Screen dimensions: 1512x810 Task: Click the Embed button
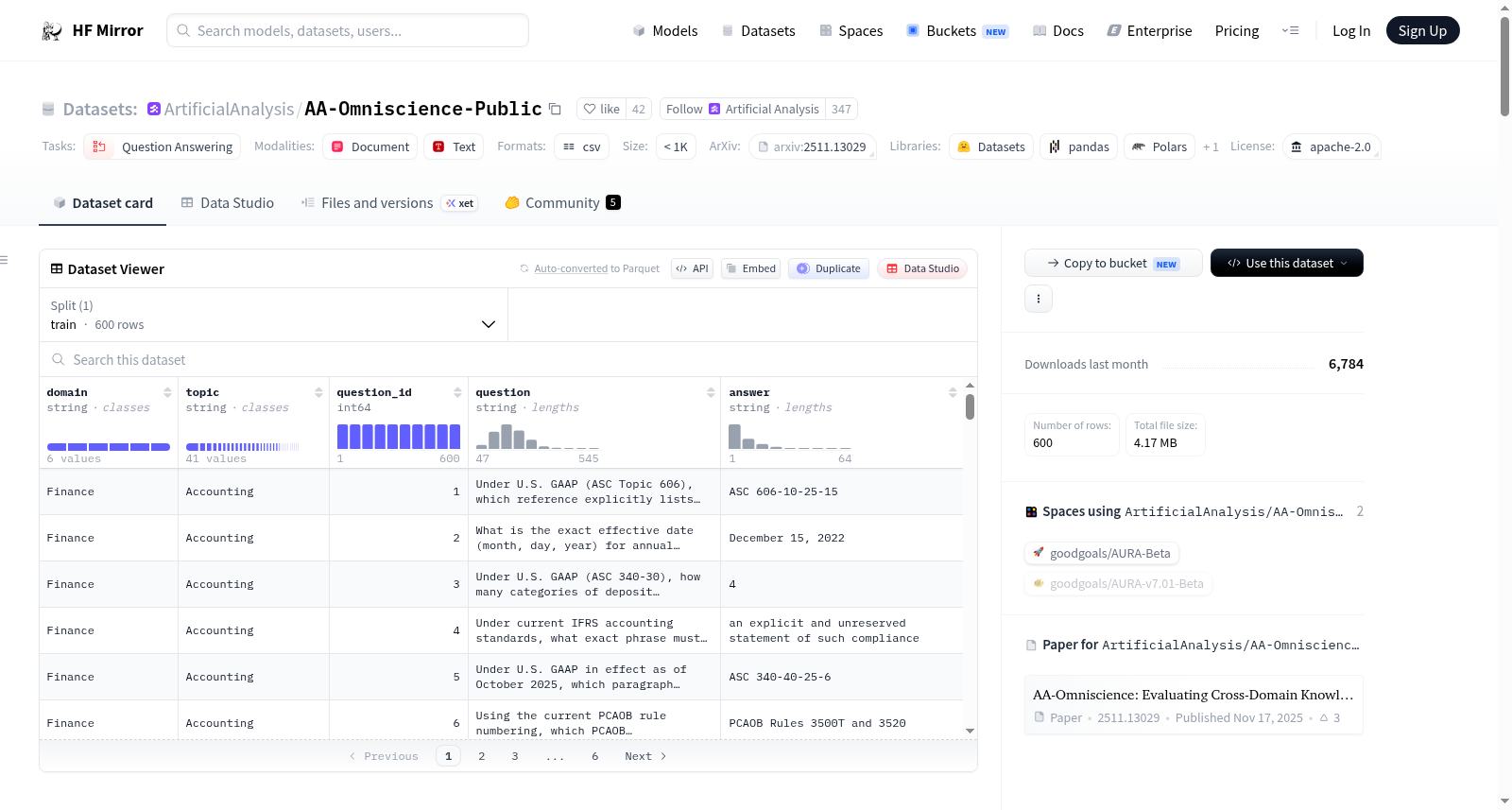(751, 268)
